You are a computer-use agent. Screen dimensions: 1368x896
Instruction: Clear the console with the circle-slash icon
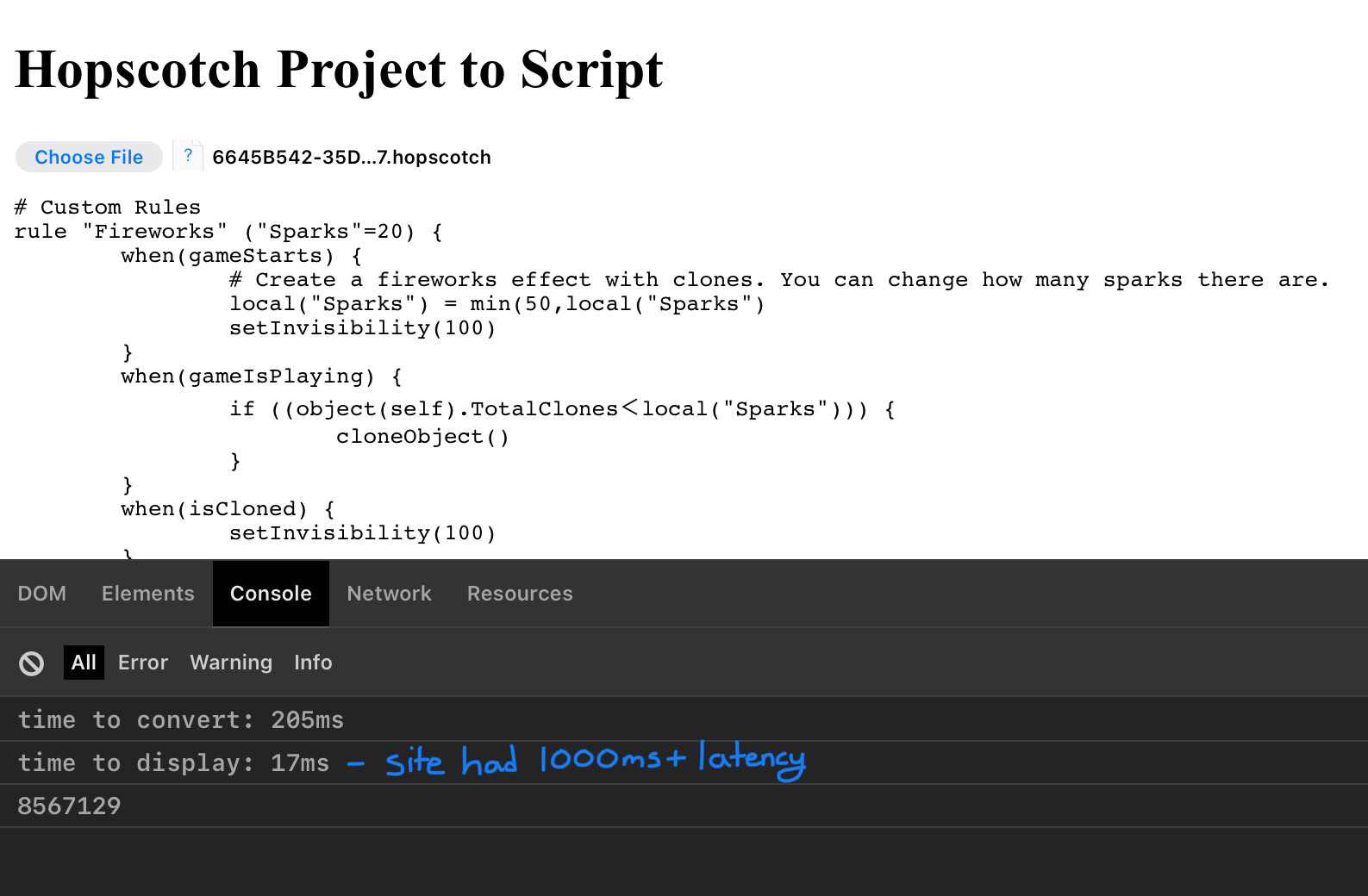point(32,663)
